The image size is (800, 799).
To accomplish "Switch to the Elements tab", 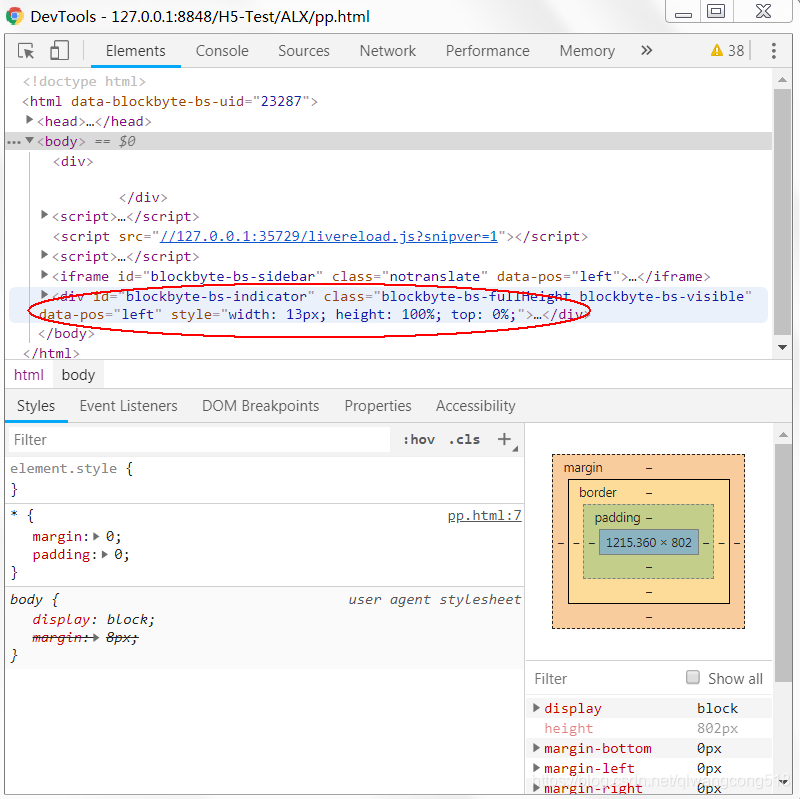I will pos(136,51).
